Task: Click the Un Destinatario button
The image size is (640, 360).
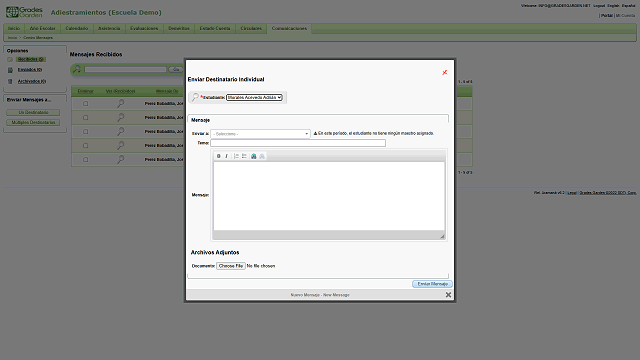Action: (33, 112)
